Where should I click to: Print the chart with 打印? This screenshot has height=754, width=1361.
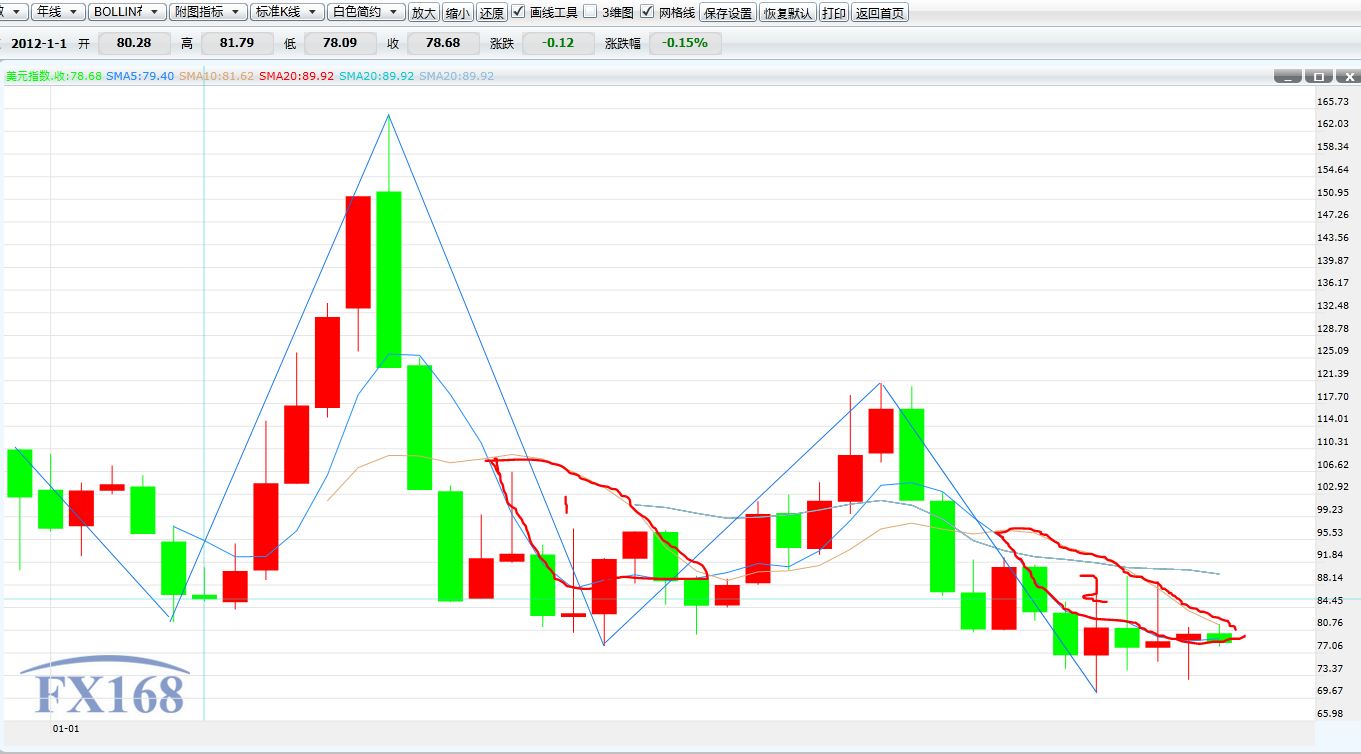tap(834, 13)
